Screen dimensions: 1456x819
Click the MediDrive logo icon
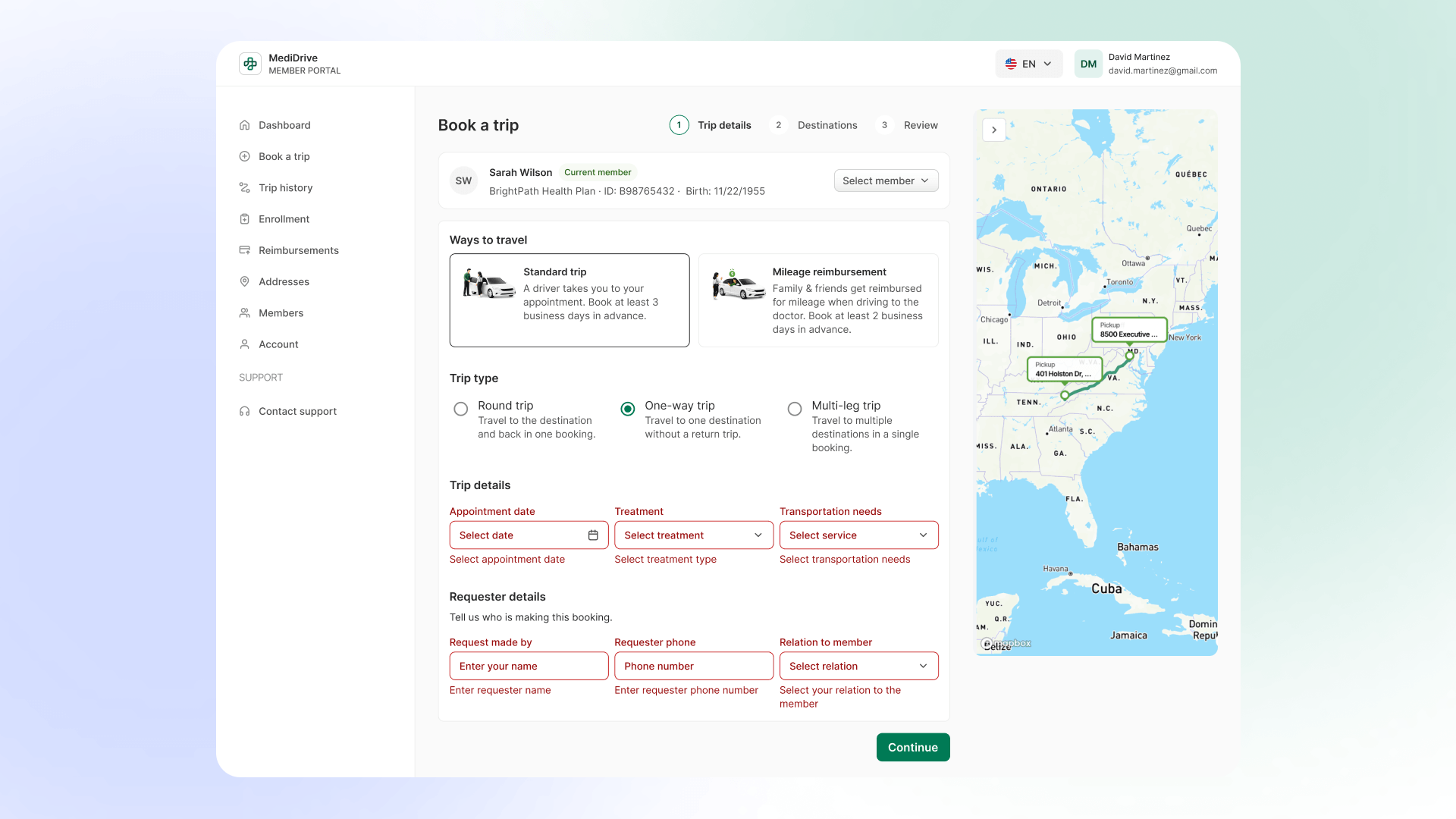point(250,64)
